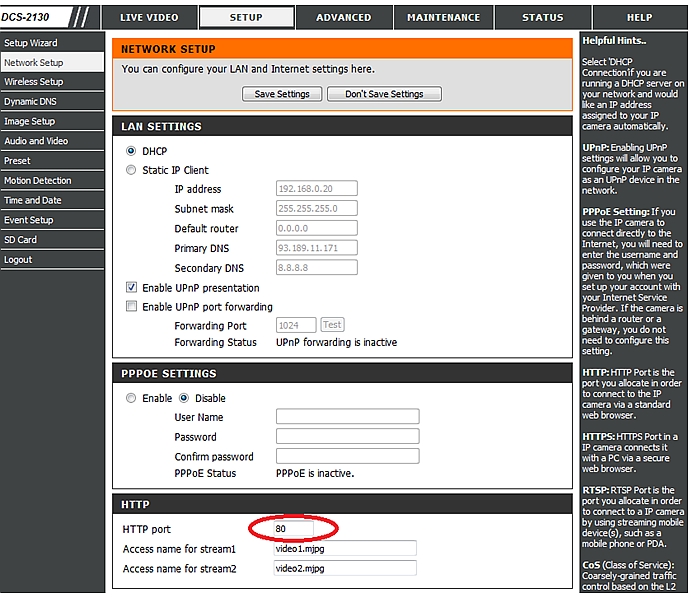Click the Save Settings button

tap(282, 94)
